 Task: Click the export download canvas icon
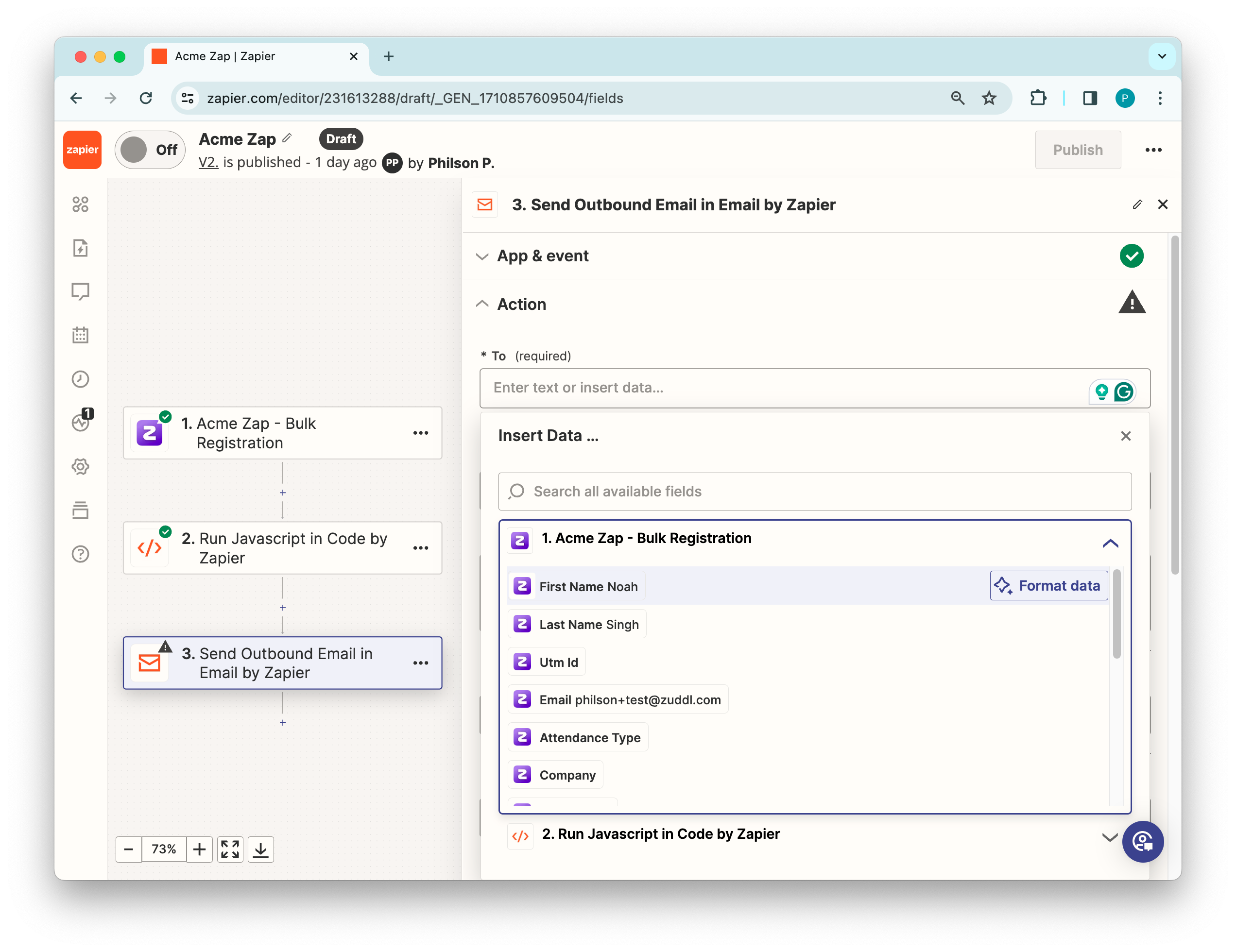pyautogui.click(x=260, y=849)
